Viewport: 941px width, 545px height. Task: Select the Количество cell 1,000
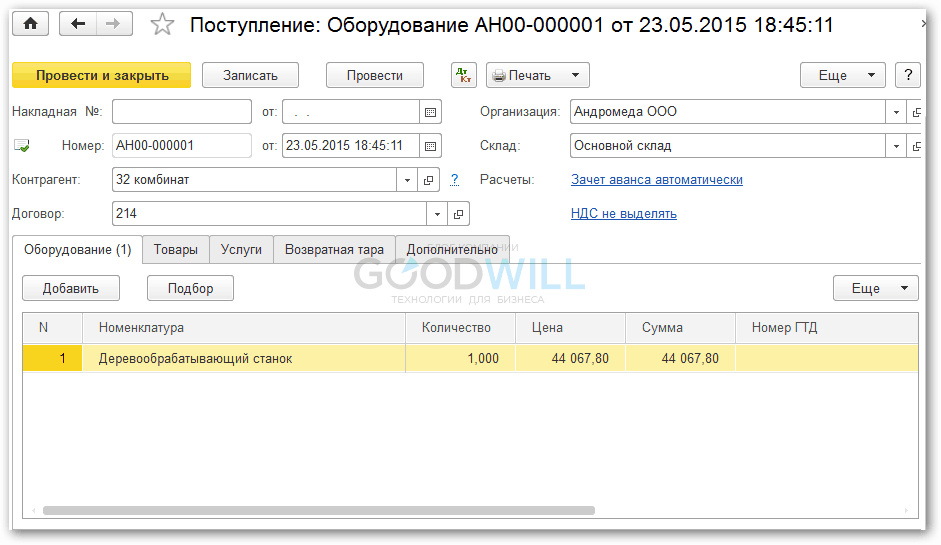(x=460, y=358)
